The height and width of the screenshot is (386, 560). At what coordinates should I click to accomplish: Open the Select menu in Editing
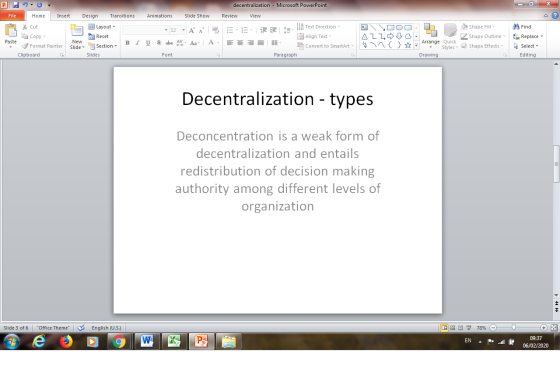[x=526, y=46]
